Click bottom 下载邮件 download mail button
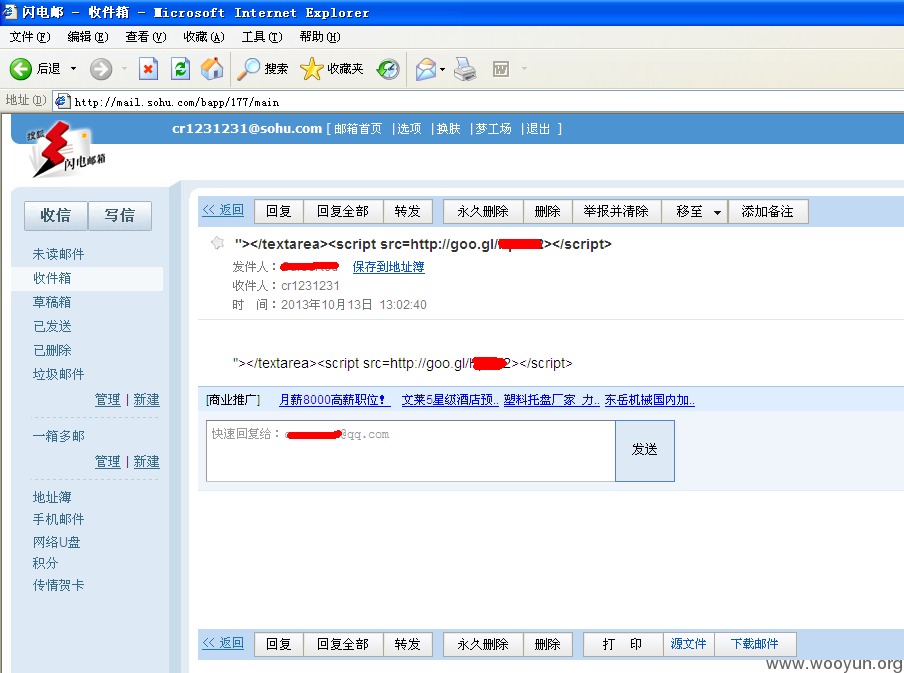The height and width of the screenshot is (673, 904). click(x=755, y=644)
